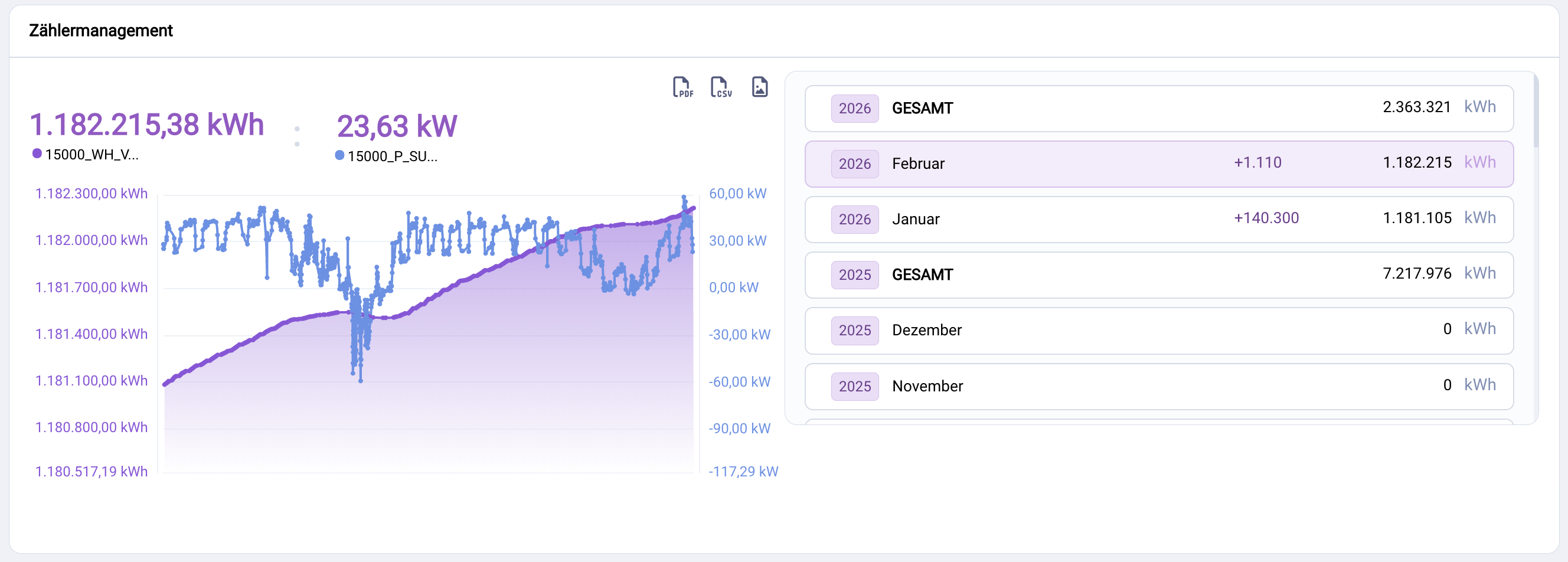Download chart data as CSV
This screenshot has width=1568, height=562.
721,87
